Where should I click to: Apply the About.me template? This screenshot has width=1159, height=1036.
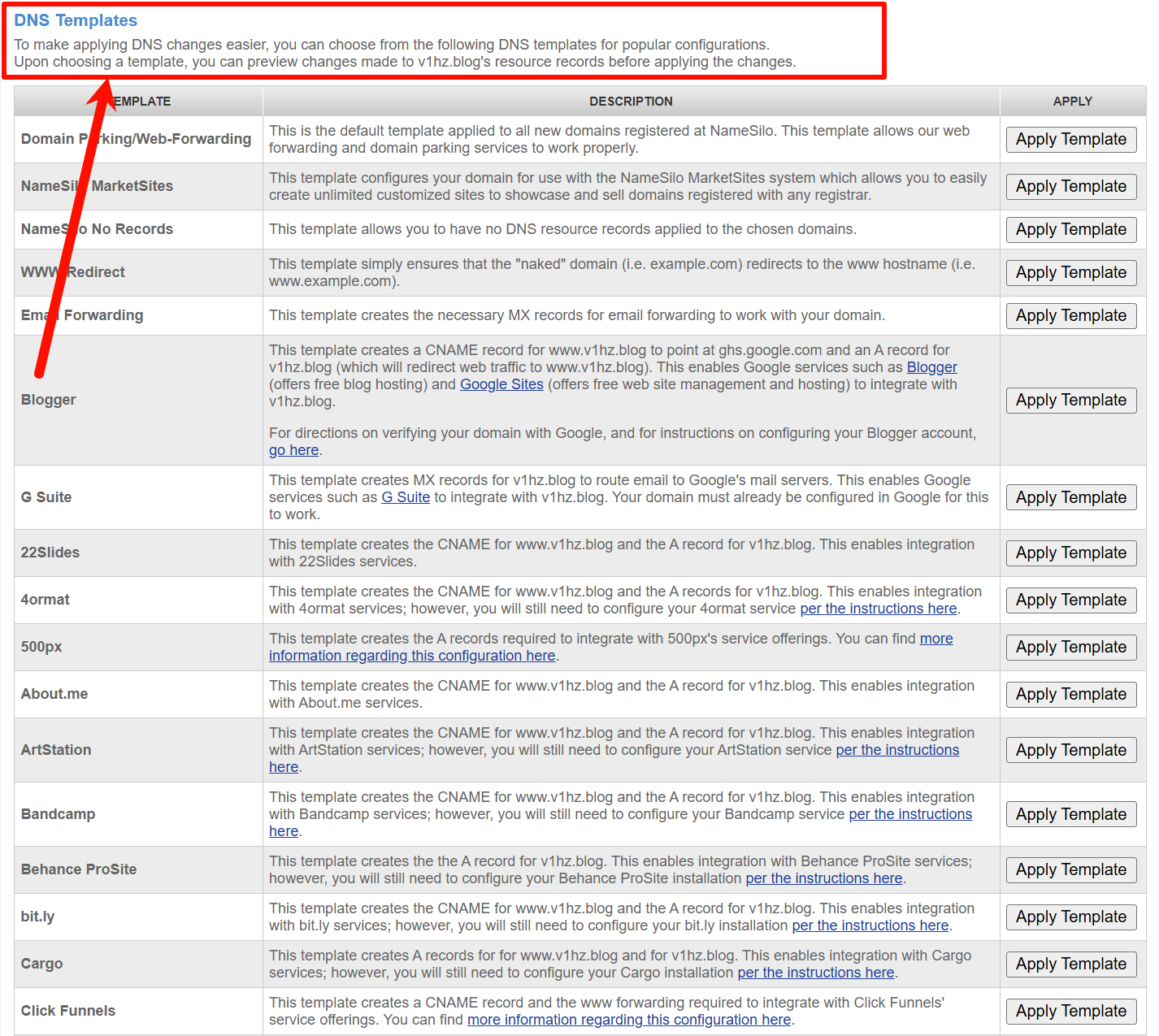click(1070, 695)
